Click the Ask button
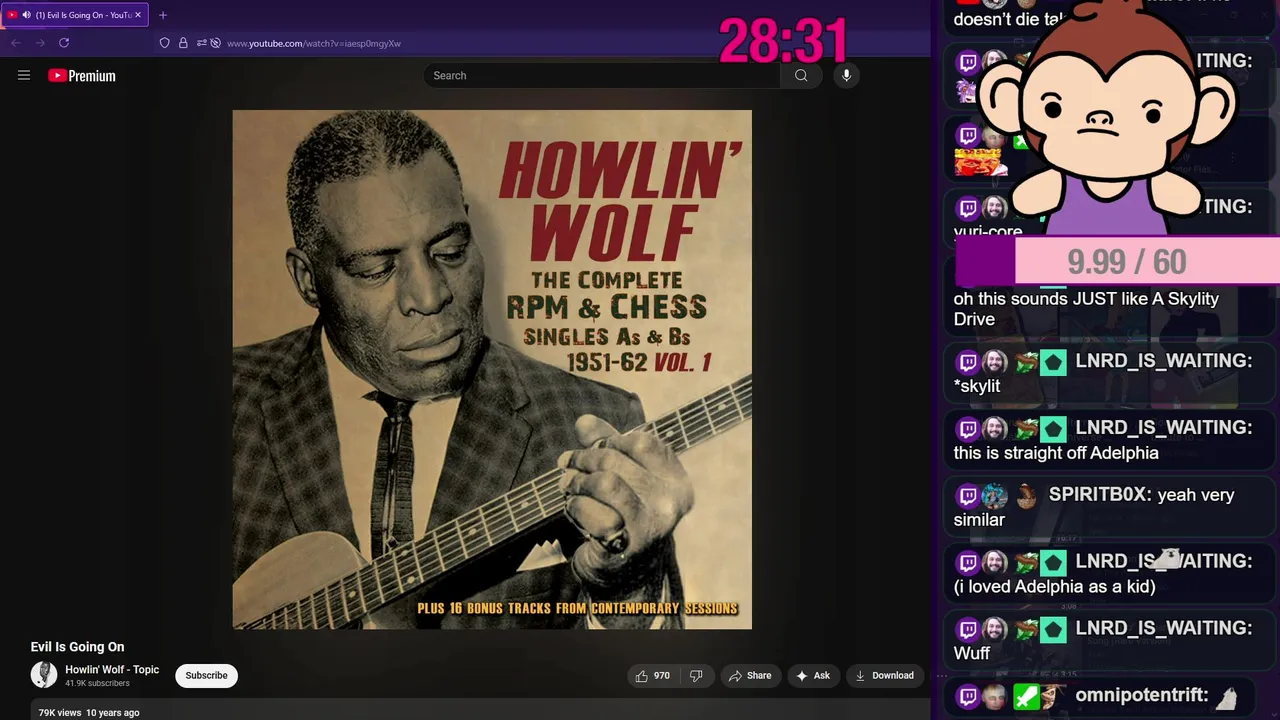This screenshot has width=1280, height=720. (x=813, y=676)
